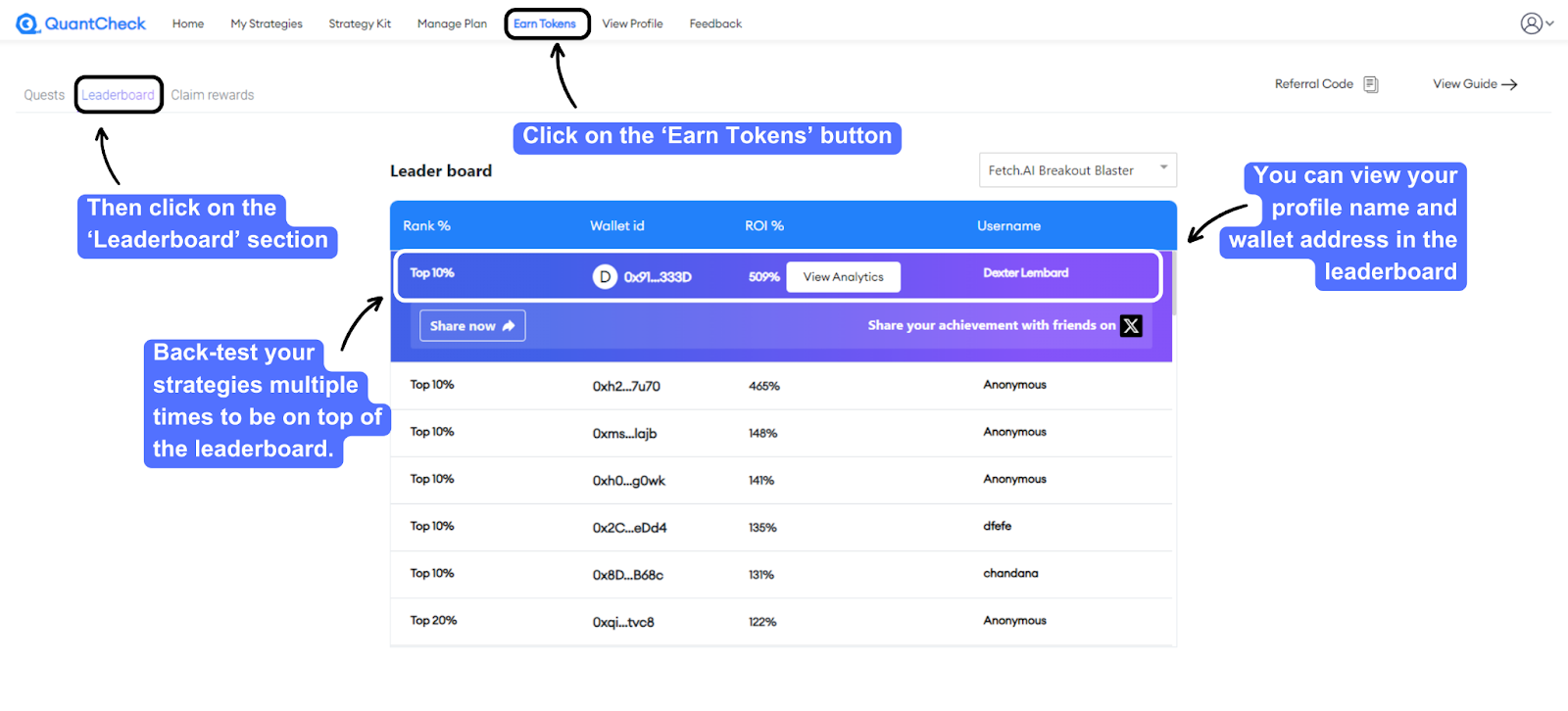
Task: Go to My Strategies page
Action: pos(267,24)
